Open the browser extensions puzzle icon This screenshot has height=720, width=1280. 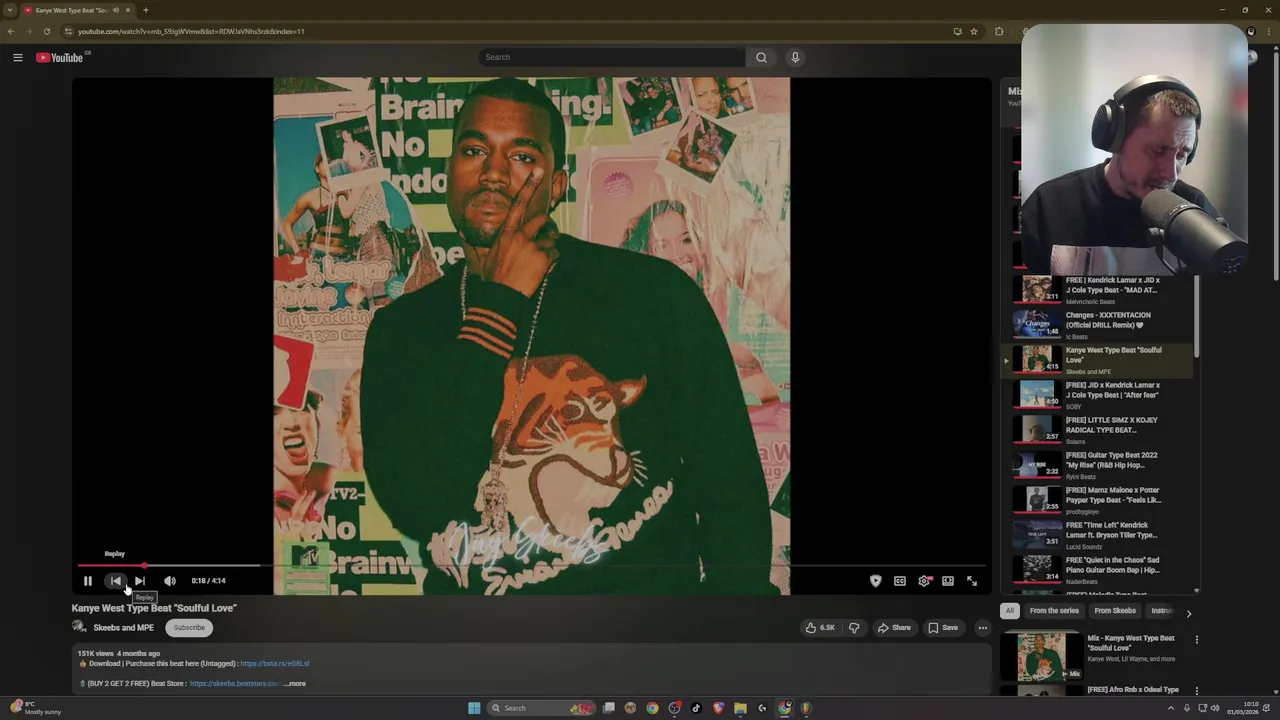[999, 31]
